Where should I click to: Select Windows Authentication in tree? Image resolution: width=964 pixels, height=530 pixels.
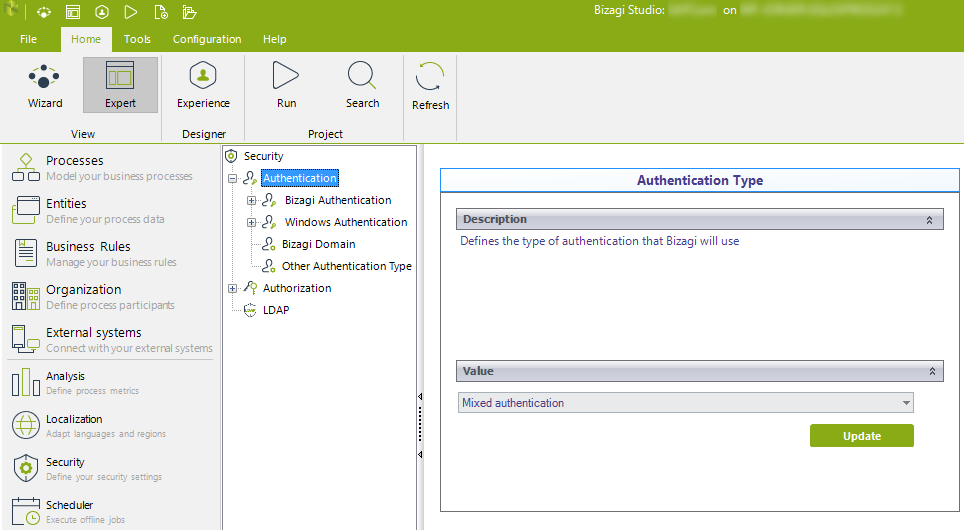tap(346, 223)
